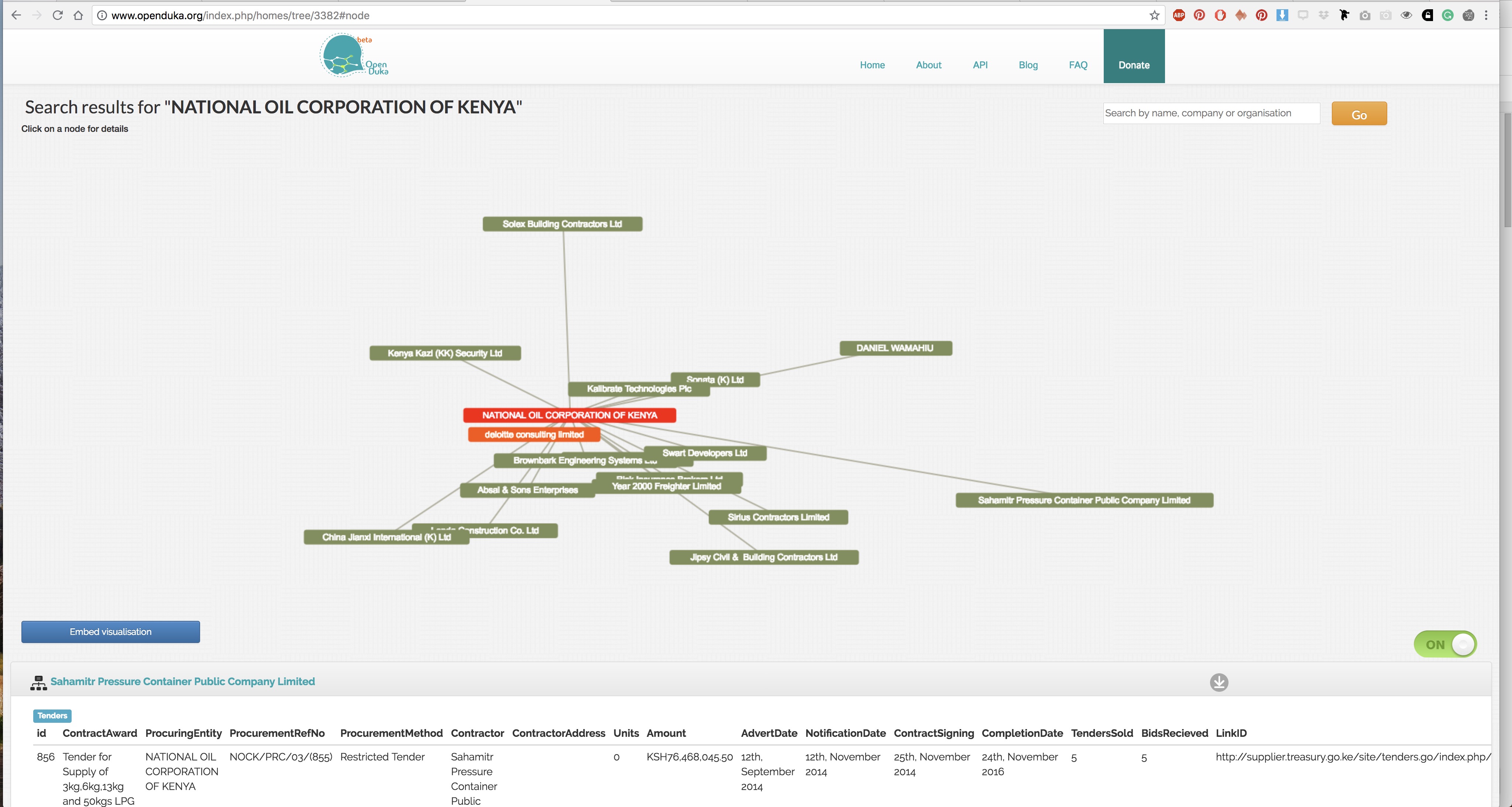Expand the Sahamitr Pressure Container node
1512x807 pixels.
(x=1083, y=500)
